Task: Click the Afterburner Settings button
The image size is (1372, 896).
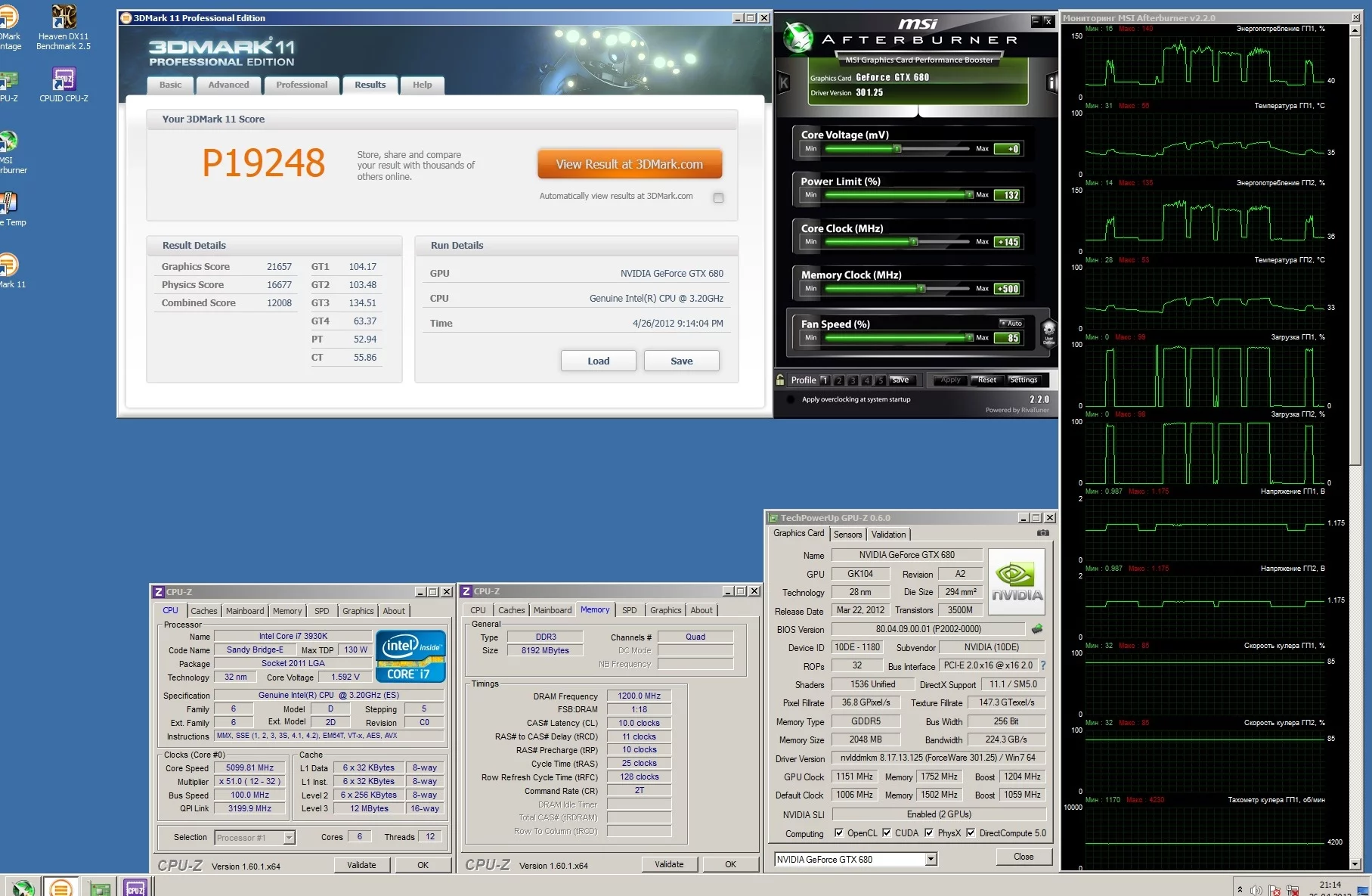Action: (1024, 380)
